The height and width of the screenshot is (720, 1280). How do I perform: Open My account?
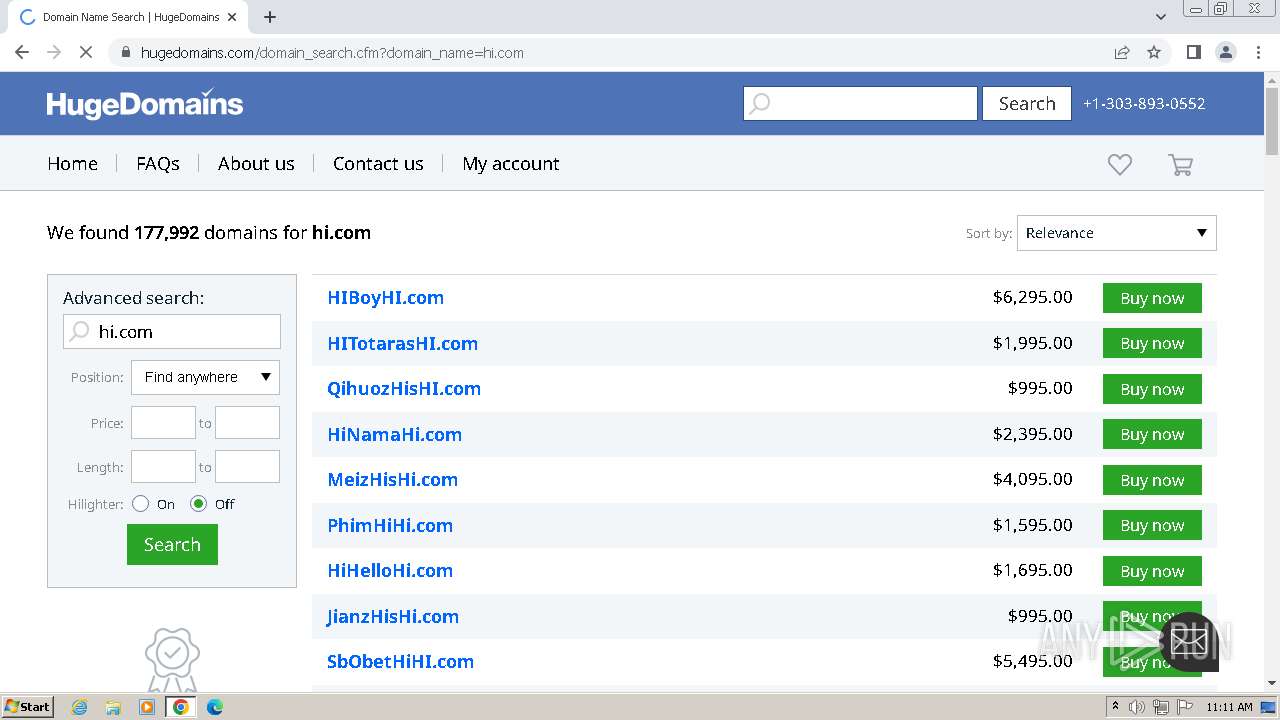point(511,163)
